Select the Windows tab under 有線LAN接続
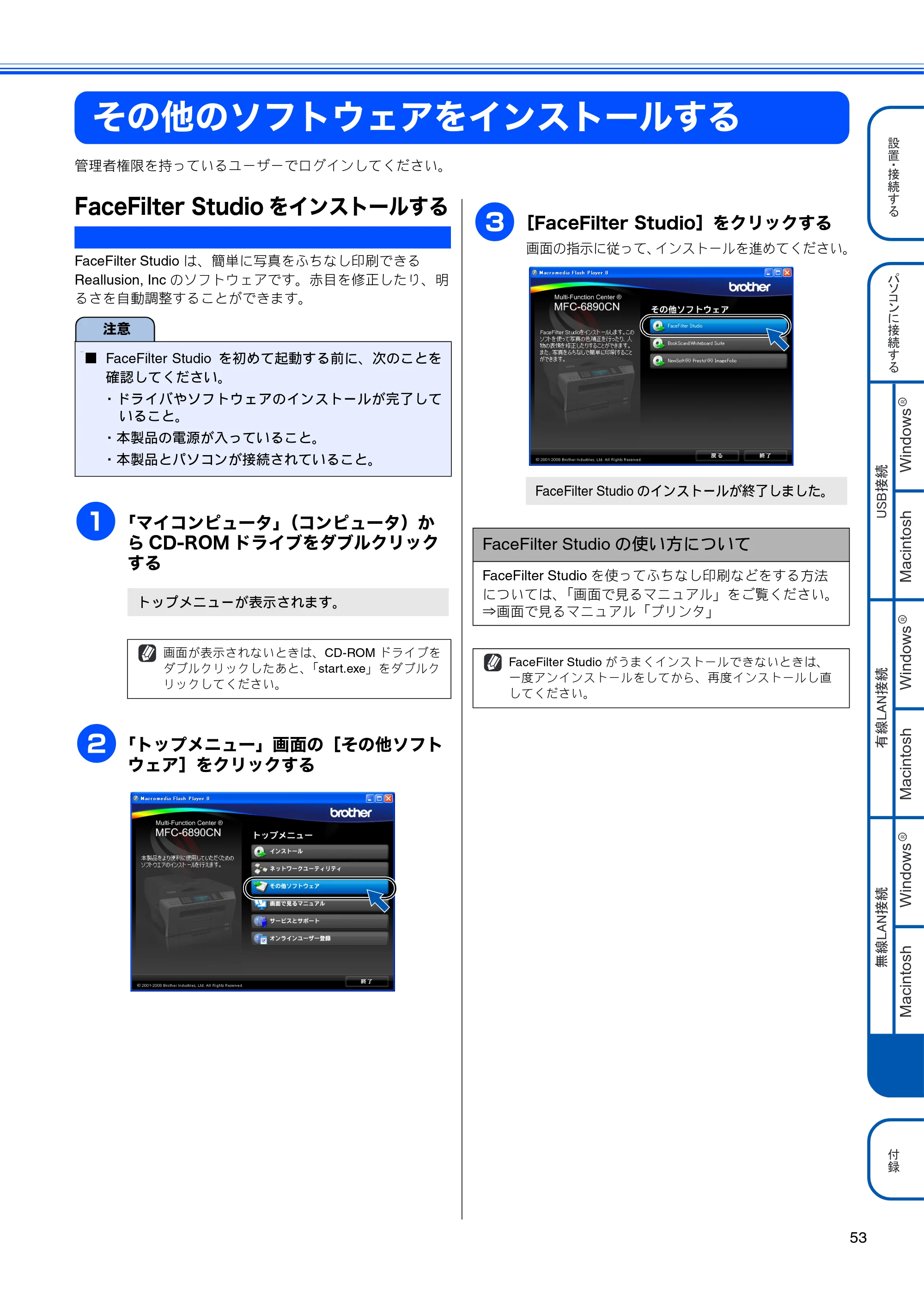Screen dimensions: 924x1308 (x=909, y=654)
